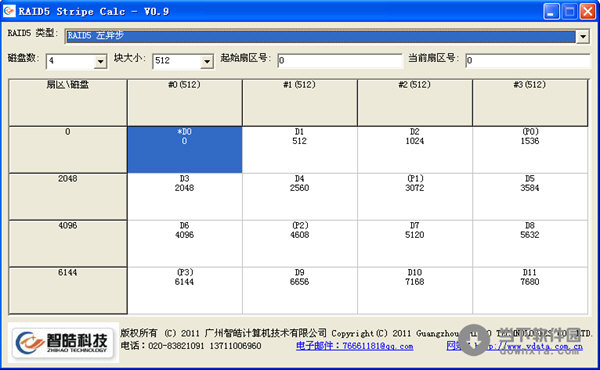600x370 pixels.
Task: Open the 电子邮件 email link
Action: tap(354, 346)
